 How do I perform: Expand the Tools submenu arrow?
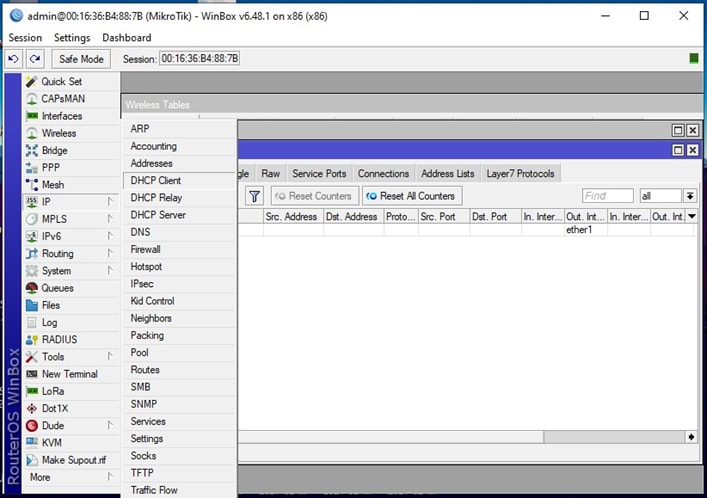[110, 356]
